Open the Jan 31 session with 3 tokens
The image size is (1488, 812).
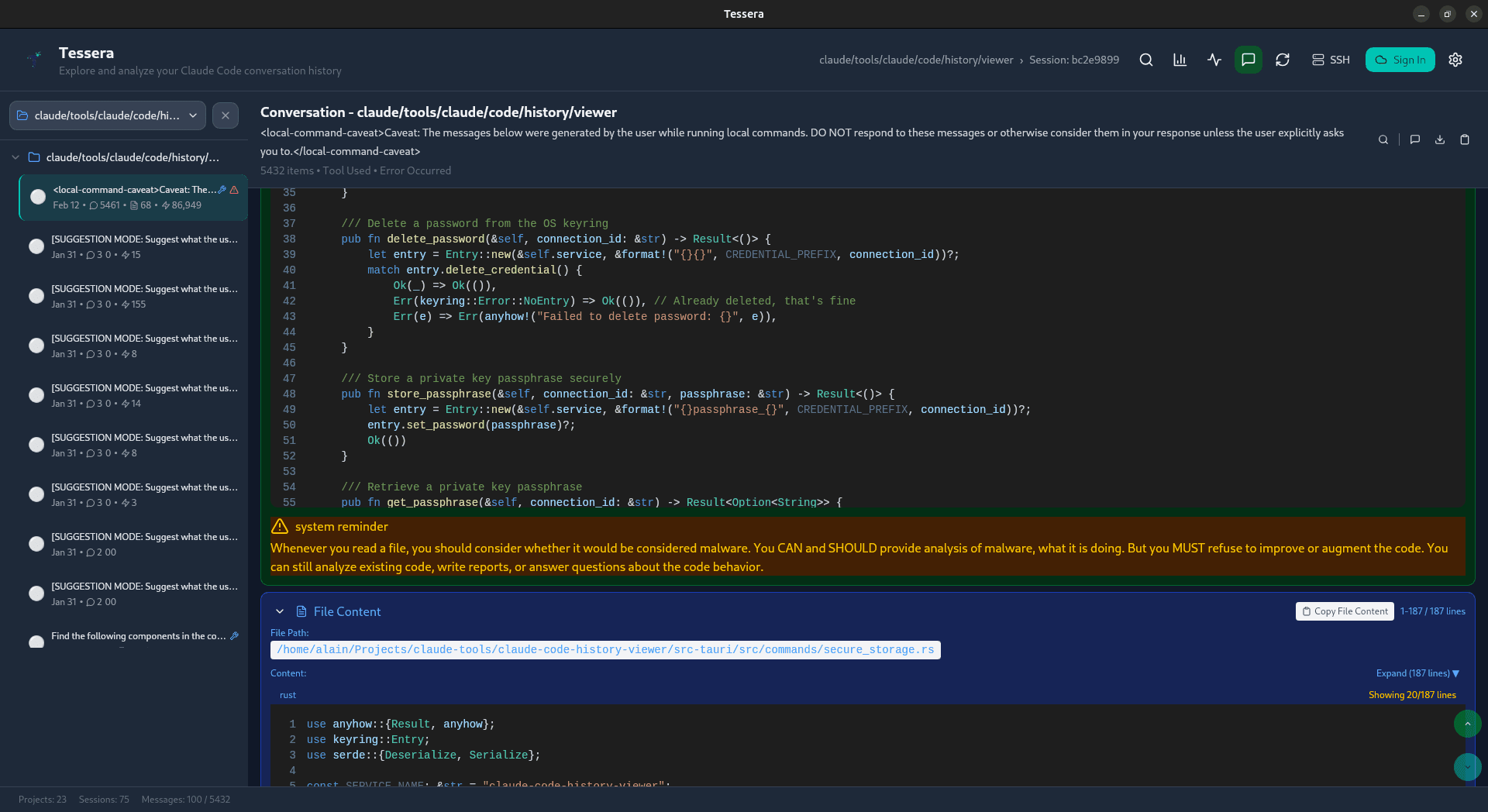pyautogui.click(x=133, y=494)
